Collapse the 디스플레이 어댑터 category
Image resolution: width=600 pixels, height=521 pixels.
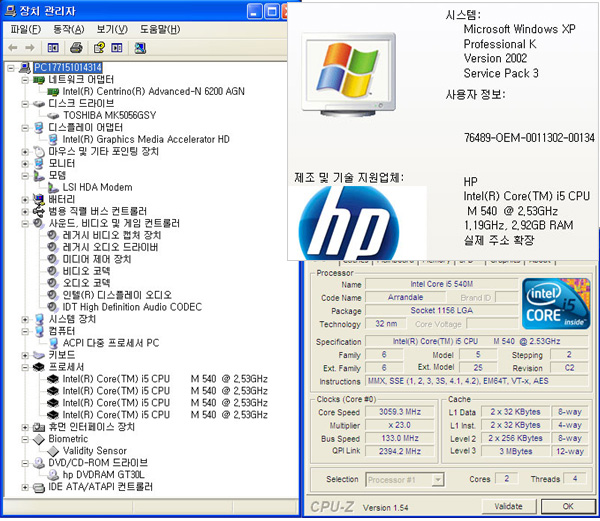pyautogui.click(x=25, y=128)
